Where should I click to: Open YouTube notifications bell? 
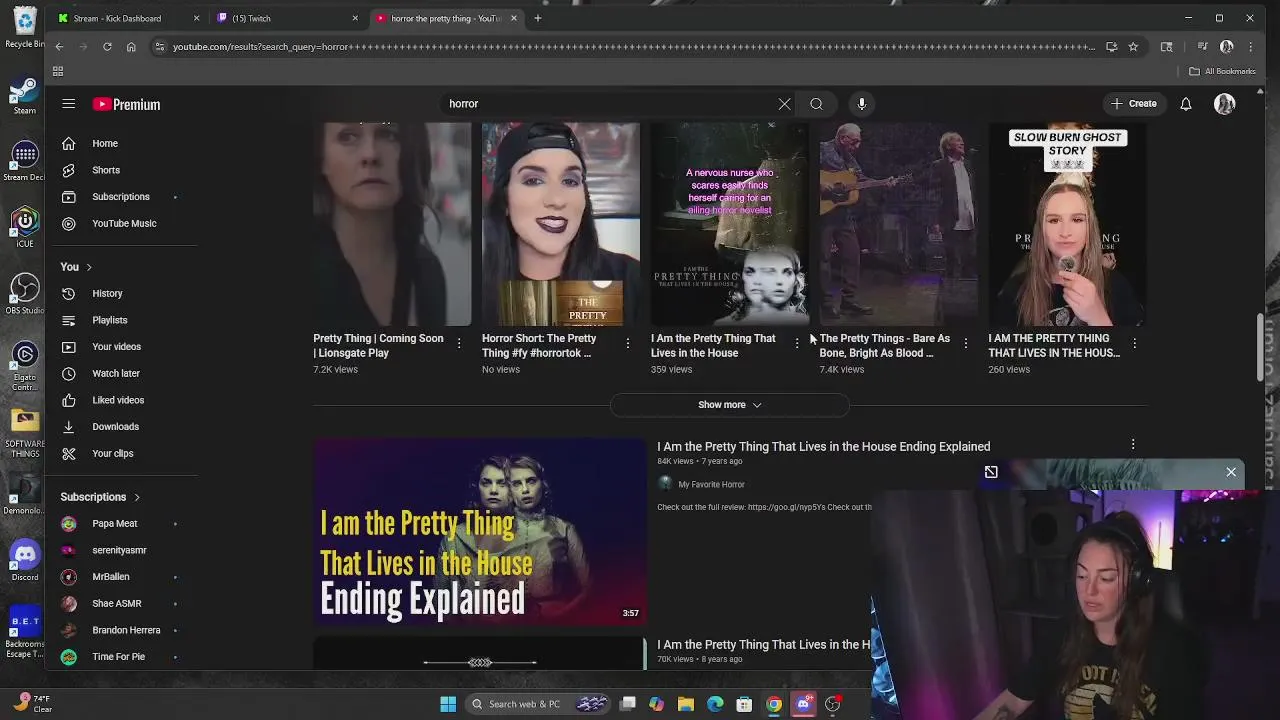pos(1185,104)
